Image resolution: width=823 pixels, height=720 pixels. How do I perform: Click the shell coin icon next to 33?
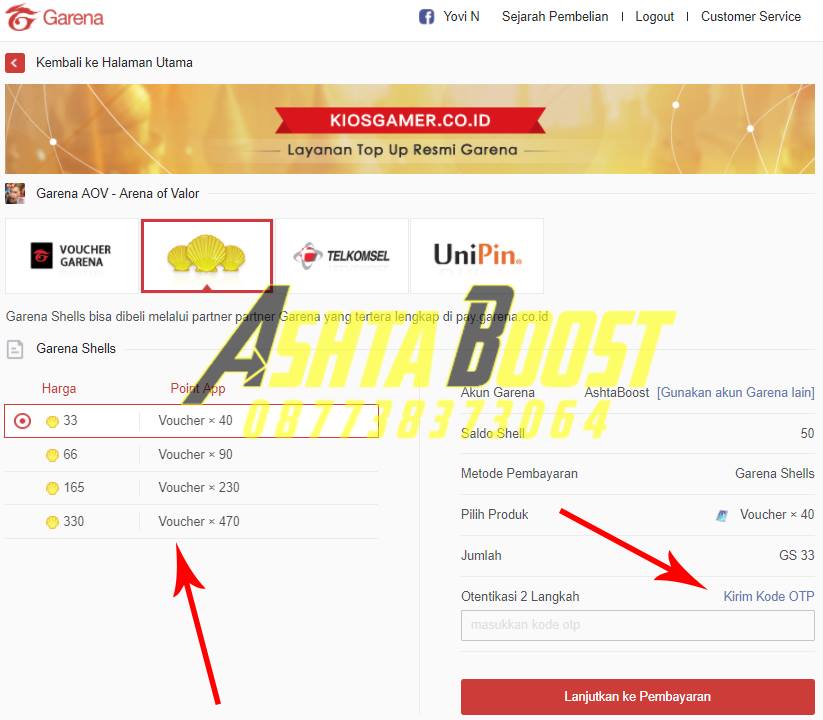tap(52, 421)
